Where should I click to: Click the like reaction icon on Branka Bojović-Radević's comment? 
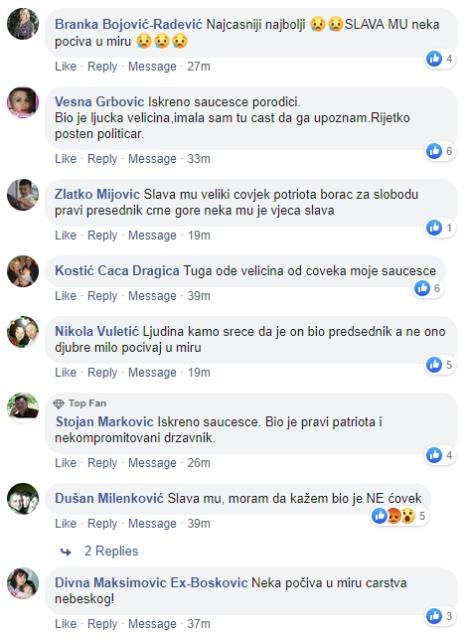click(434, 59)
